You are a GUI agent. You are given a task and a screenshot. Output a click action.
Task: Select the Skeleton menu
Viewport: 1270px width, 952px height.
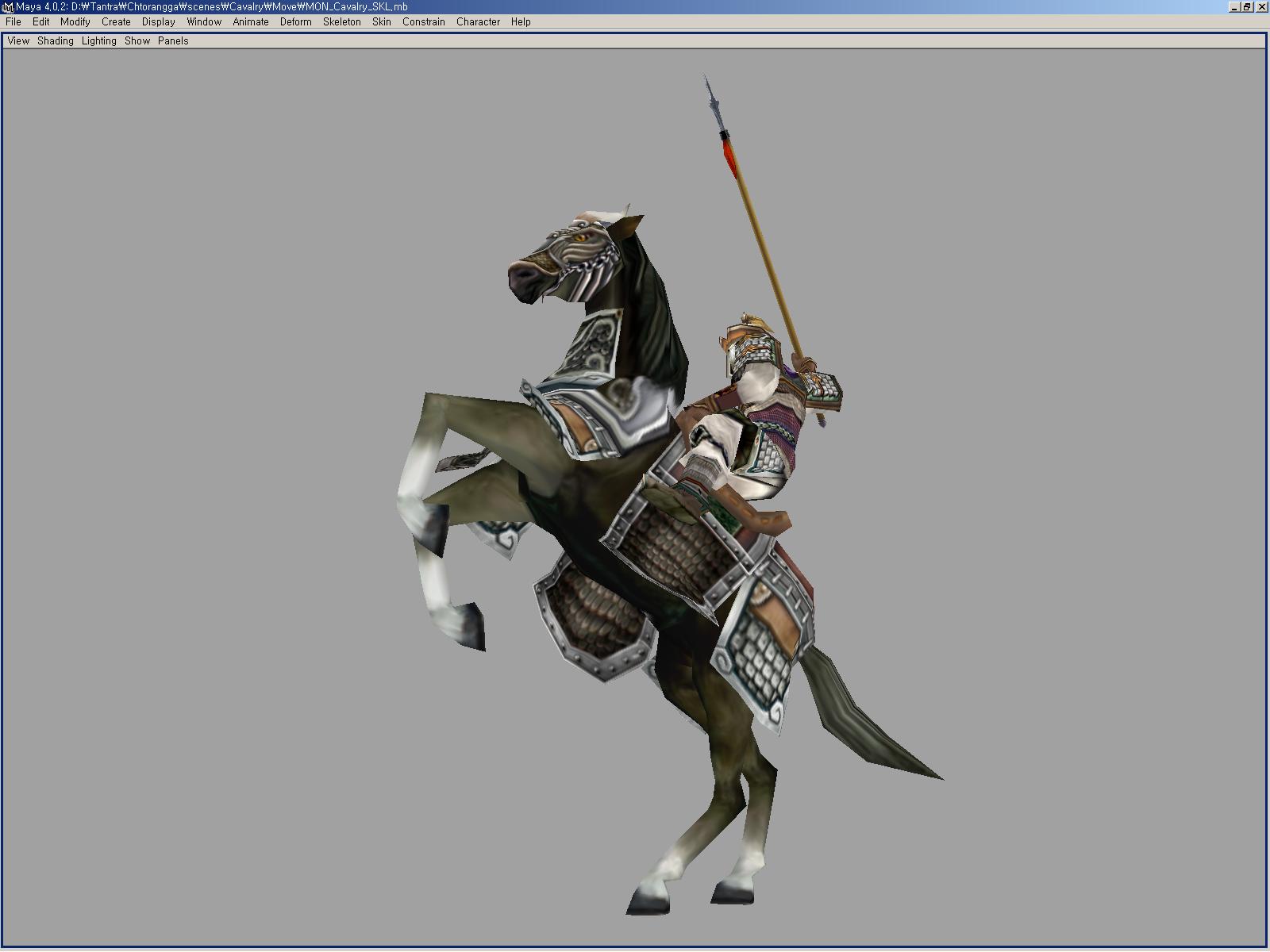click(342, 22)
